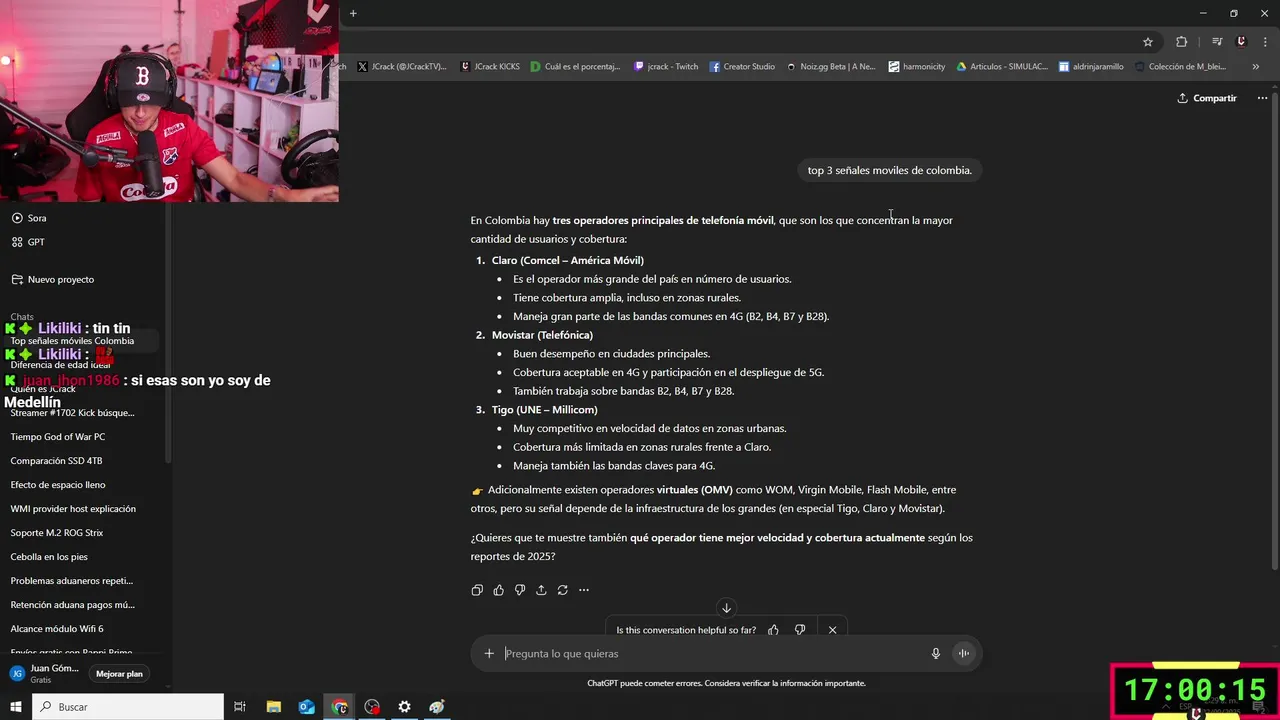
Task: Open JCrack KICKS bookmark
Action: coord(490,67)
